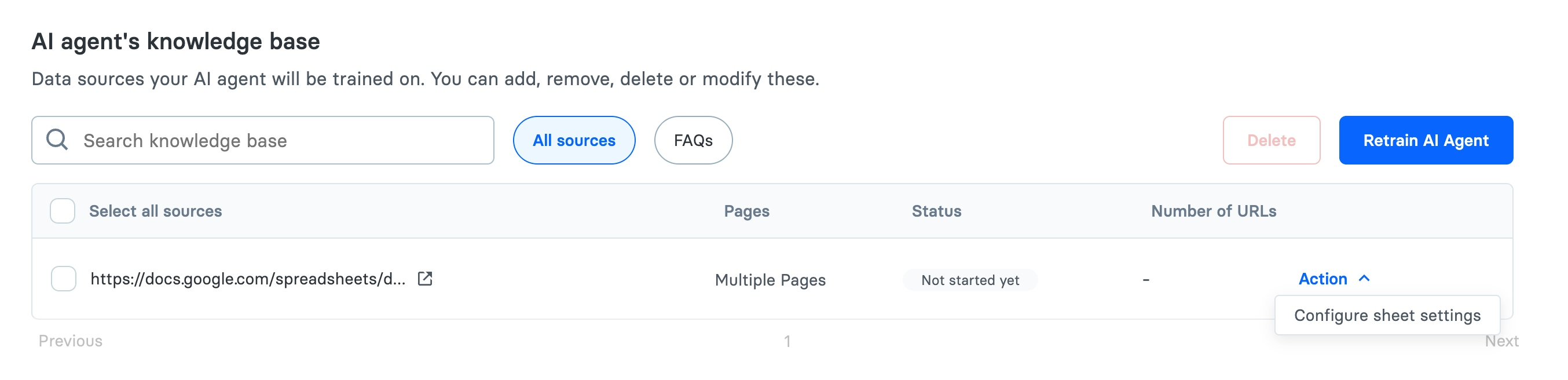Go to the Next page
Image resolution: width=1568 pixels, height=380 pixels.
point(1501,341)
